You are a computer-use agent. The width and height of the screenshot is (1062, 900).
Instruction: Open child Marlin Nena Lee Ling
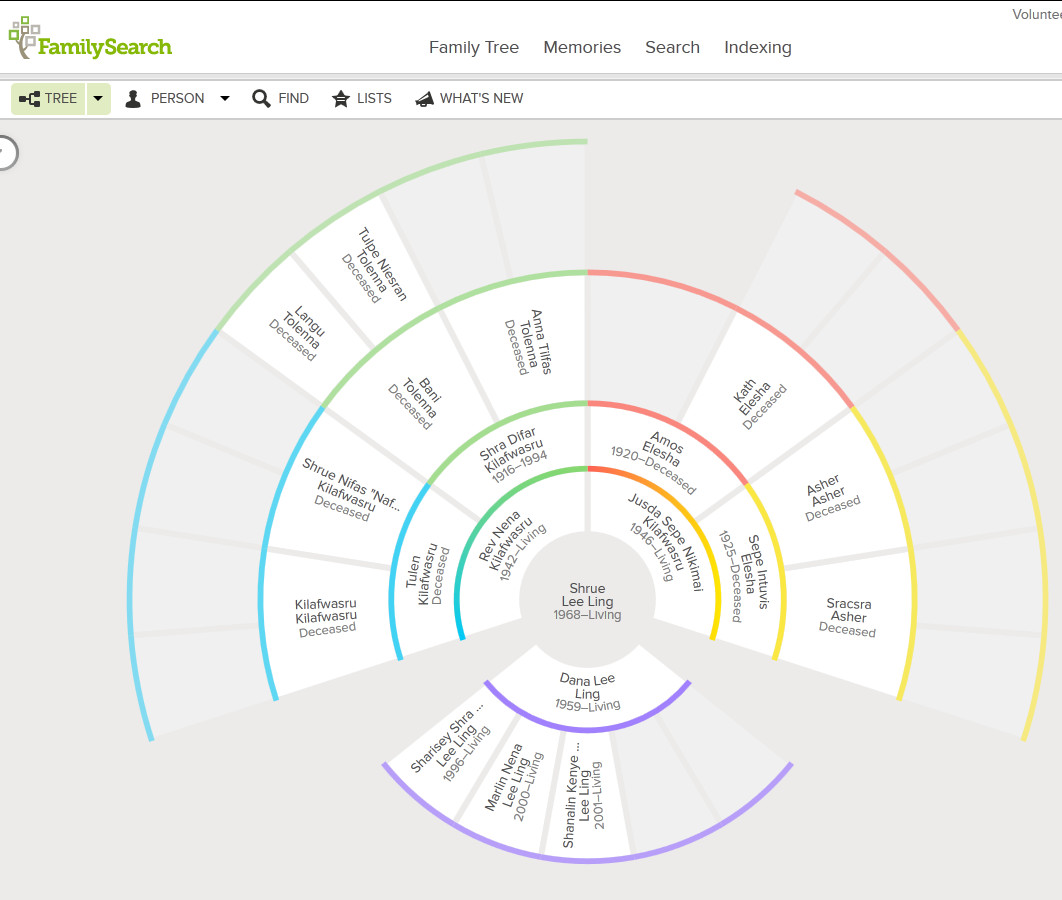pyautogui.click(x=515, y=781)
